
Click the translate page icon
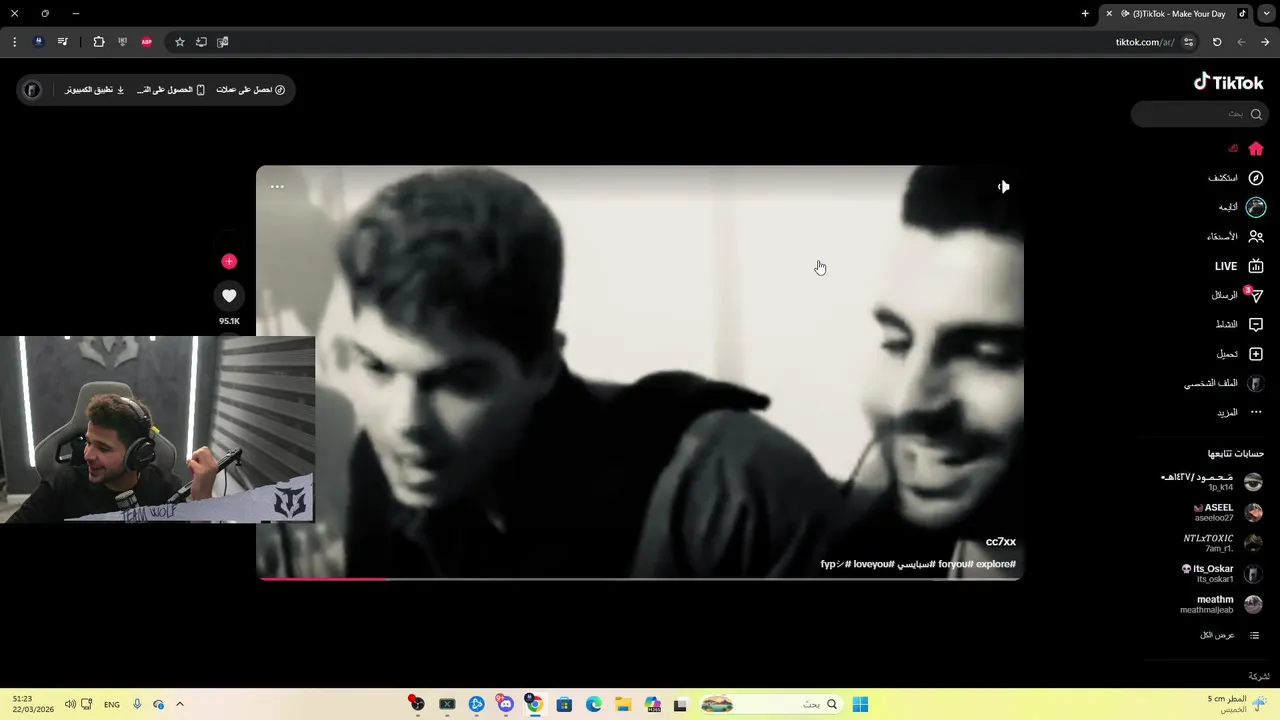pos(223,42)
